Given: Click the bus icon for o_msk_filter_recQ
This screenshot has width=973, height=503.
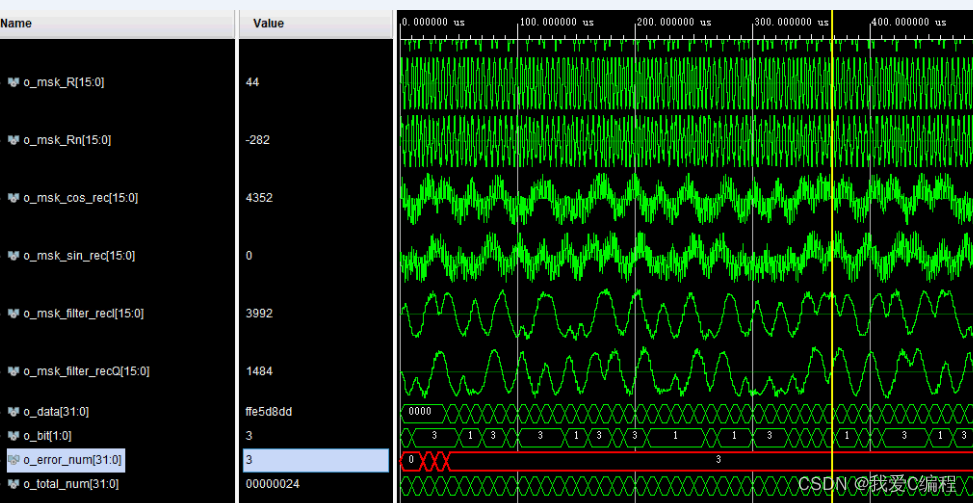Looking at the screenshot, I should tap(14, 372).
